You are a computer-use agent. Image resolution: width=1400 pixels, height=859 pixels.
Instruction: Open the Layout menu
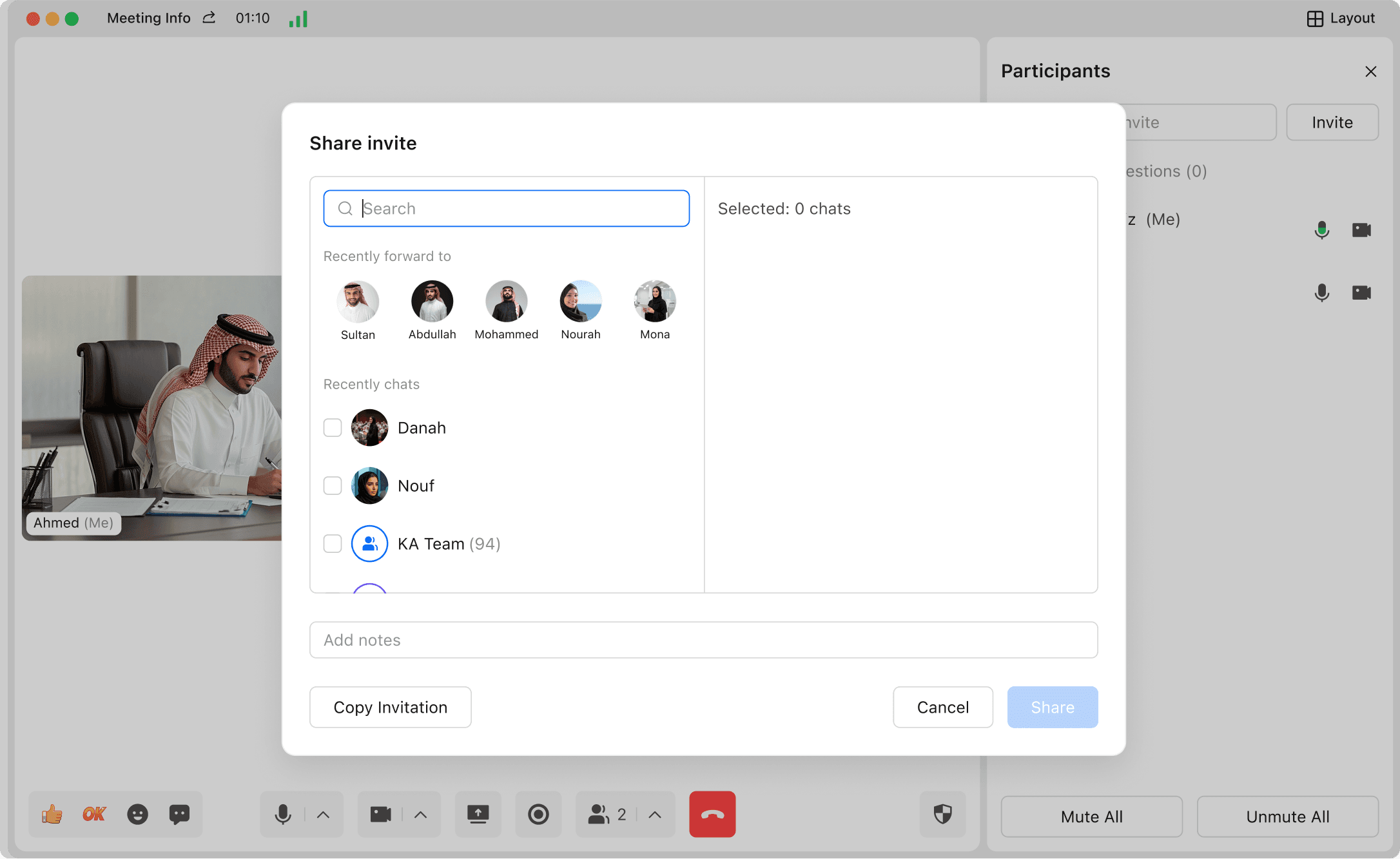(x=1341, y=18)
